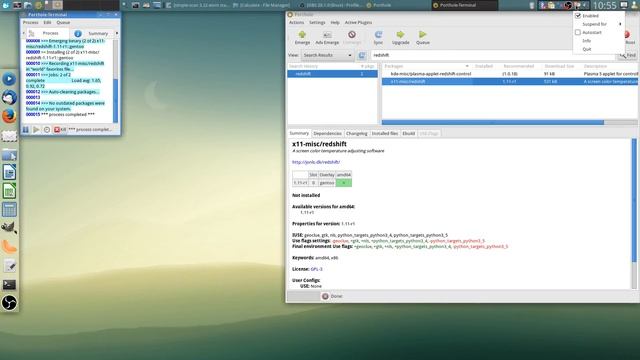Launch OBS Studio from the dock
640x360 pixels.
[x=9, y=303]
